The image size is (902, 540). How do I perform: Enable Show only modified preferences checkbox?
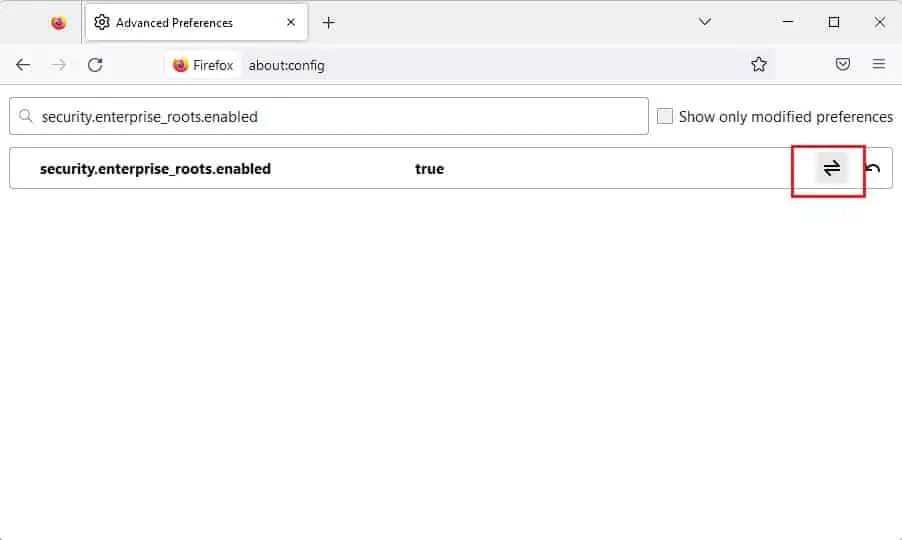tap(664, 116)
